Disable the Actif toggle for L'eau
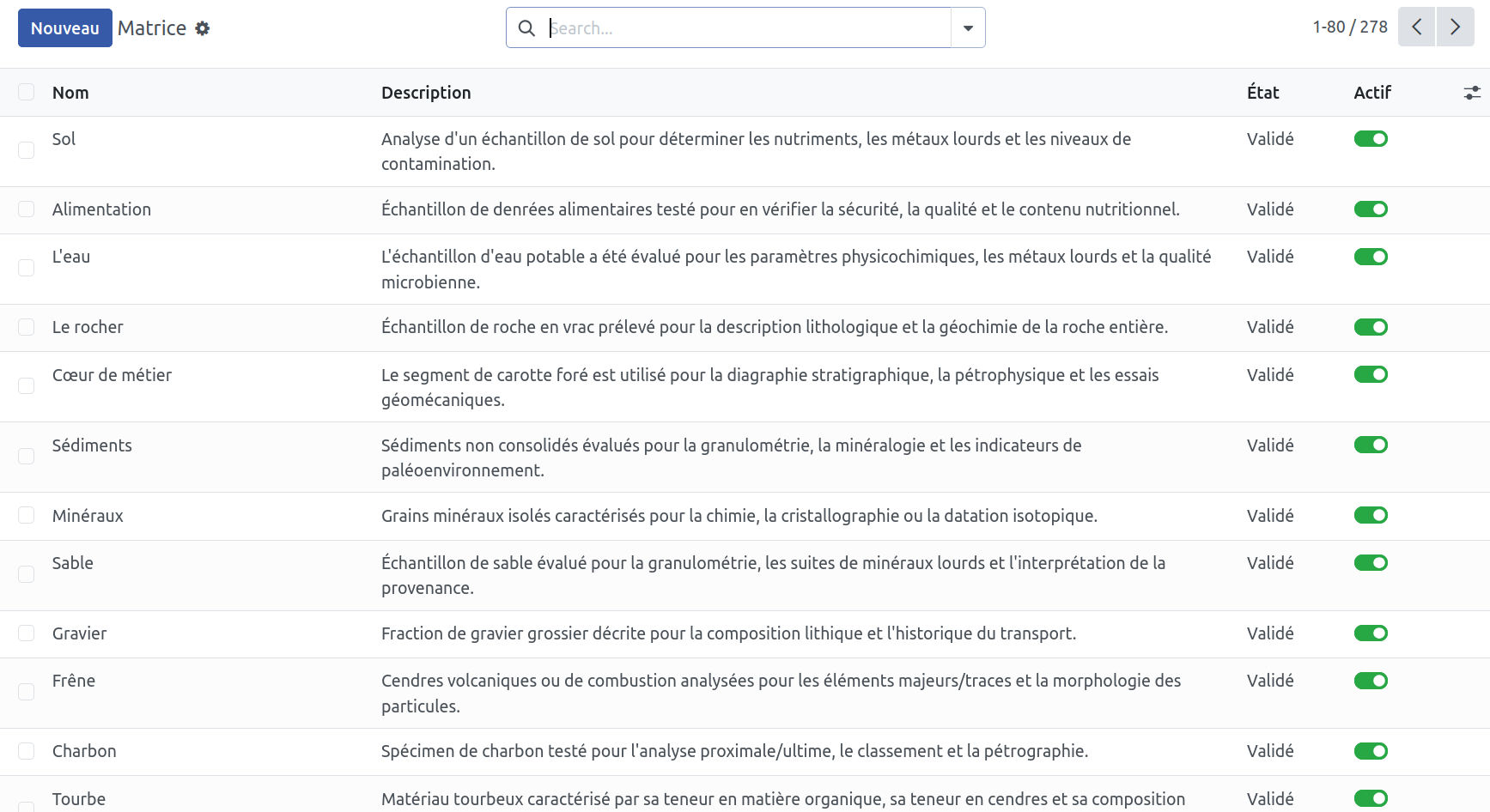The image size is (1490, 812). pyautogui.click(x=1371, y=257)
